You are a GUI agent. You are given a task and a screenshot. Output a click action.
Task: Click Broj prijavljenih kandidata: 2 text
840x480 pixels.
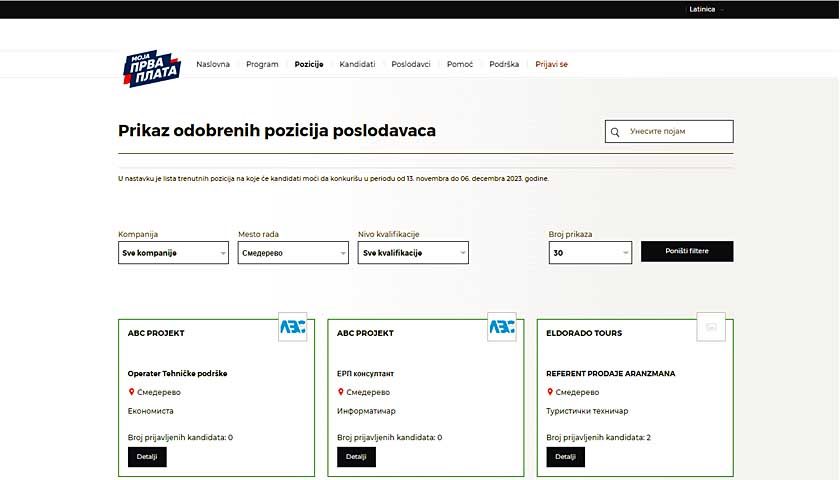click(x=598, y=438)
